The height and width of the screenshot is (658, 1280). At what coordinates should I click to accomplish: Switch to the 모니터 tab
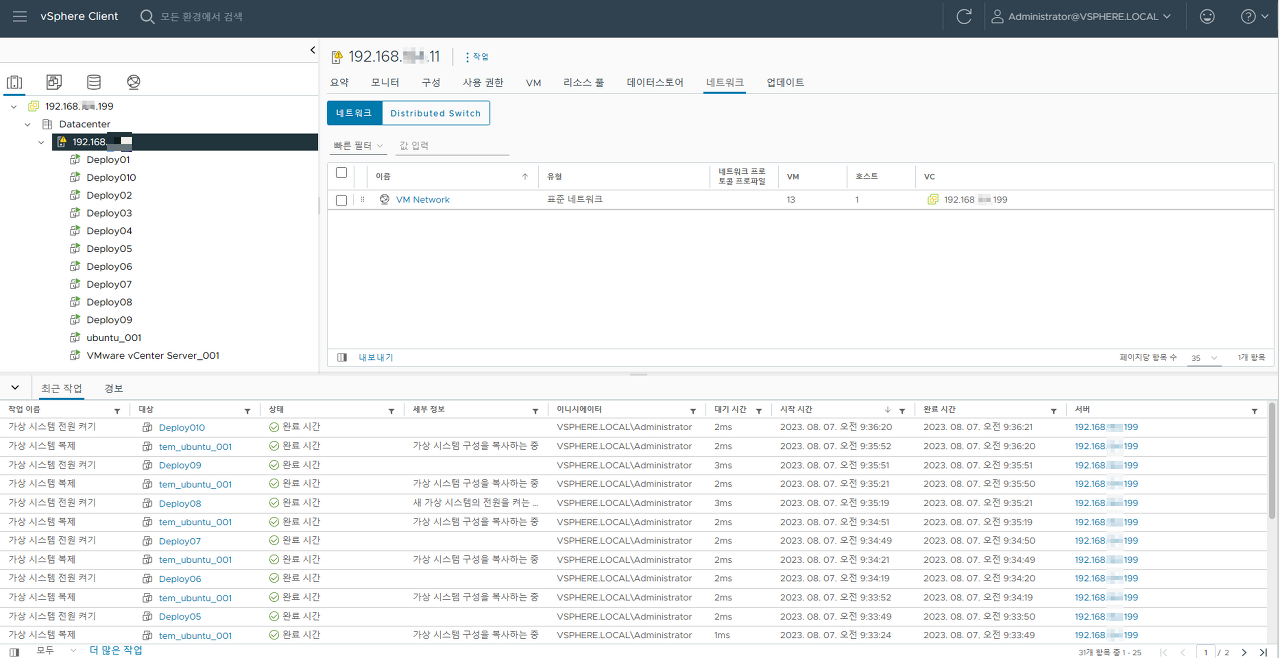click(385, 83)
